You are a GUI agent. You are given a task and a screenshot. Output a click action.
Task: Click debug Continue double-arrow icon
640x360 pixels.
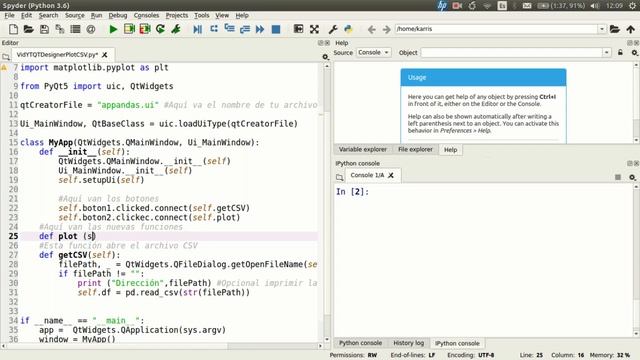tap(260, 29)
